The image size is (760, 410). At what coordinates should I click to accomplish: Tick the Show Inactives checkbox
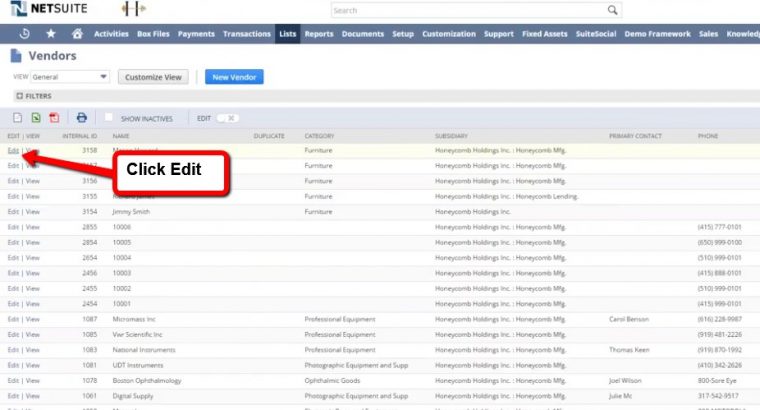pyautogui.click(x=109, y=117)
